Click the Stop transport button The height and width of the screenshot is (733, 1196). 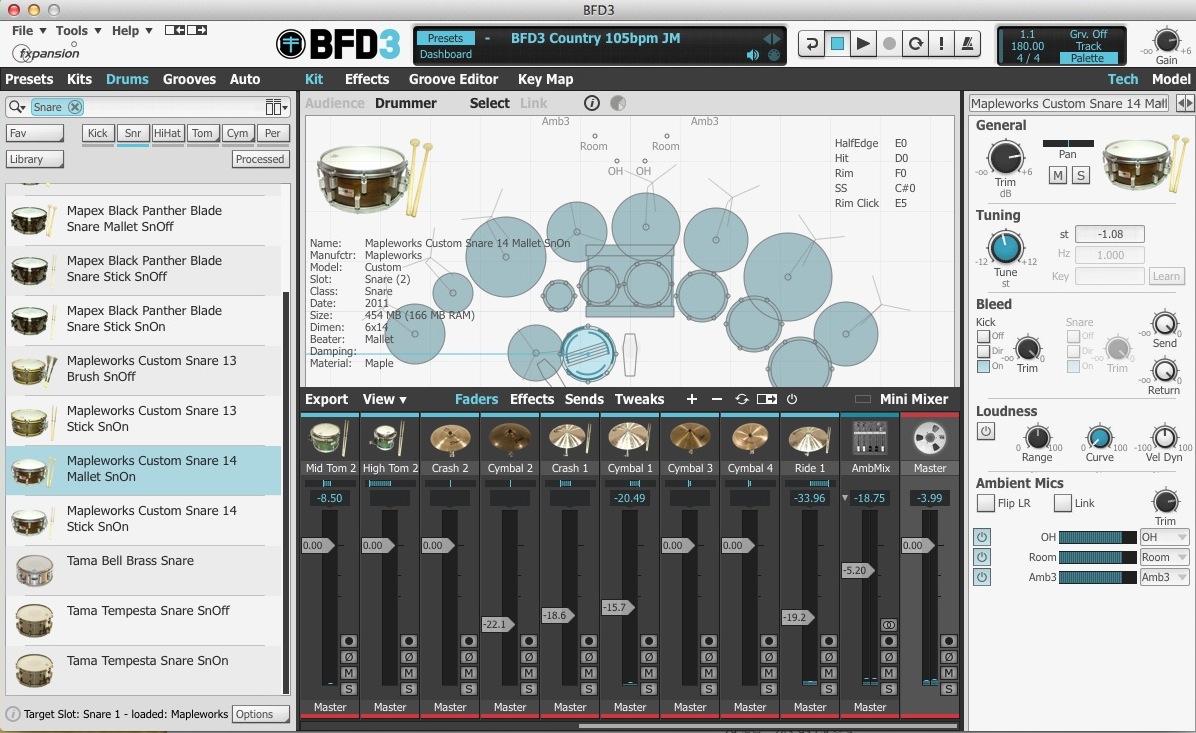pos(837,43)
